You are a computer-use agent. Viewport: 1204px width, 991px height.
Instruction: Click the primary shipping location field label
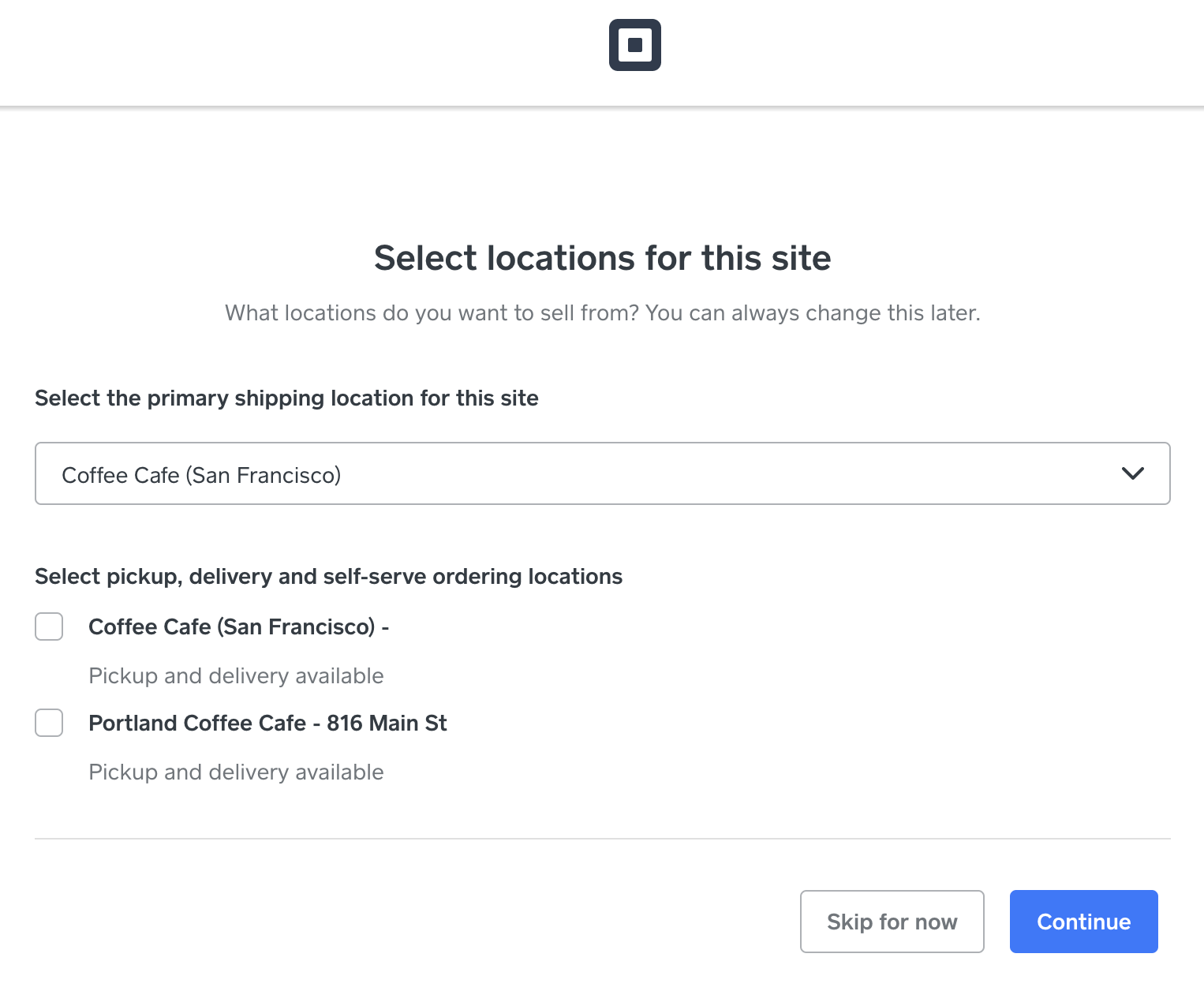286,398
